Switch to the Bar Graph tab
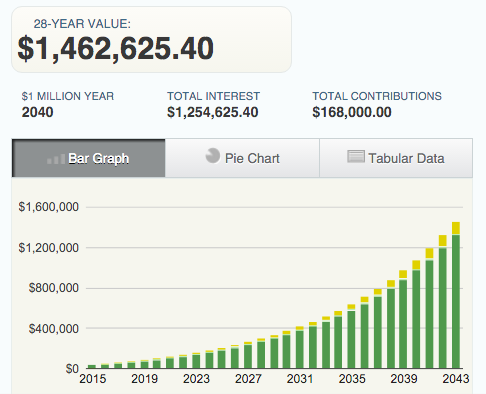Screen dimensions: 486x394 [x=89, y=158]
